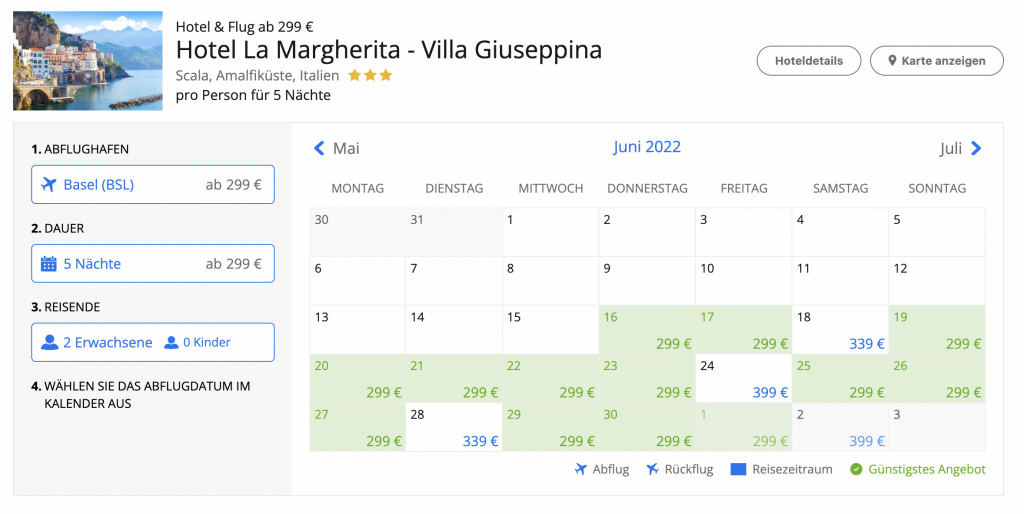Screen dimensions: 1024x514
Task: Click the children person icon
Action: click(171, 342)
